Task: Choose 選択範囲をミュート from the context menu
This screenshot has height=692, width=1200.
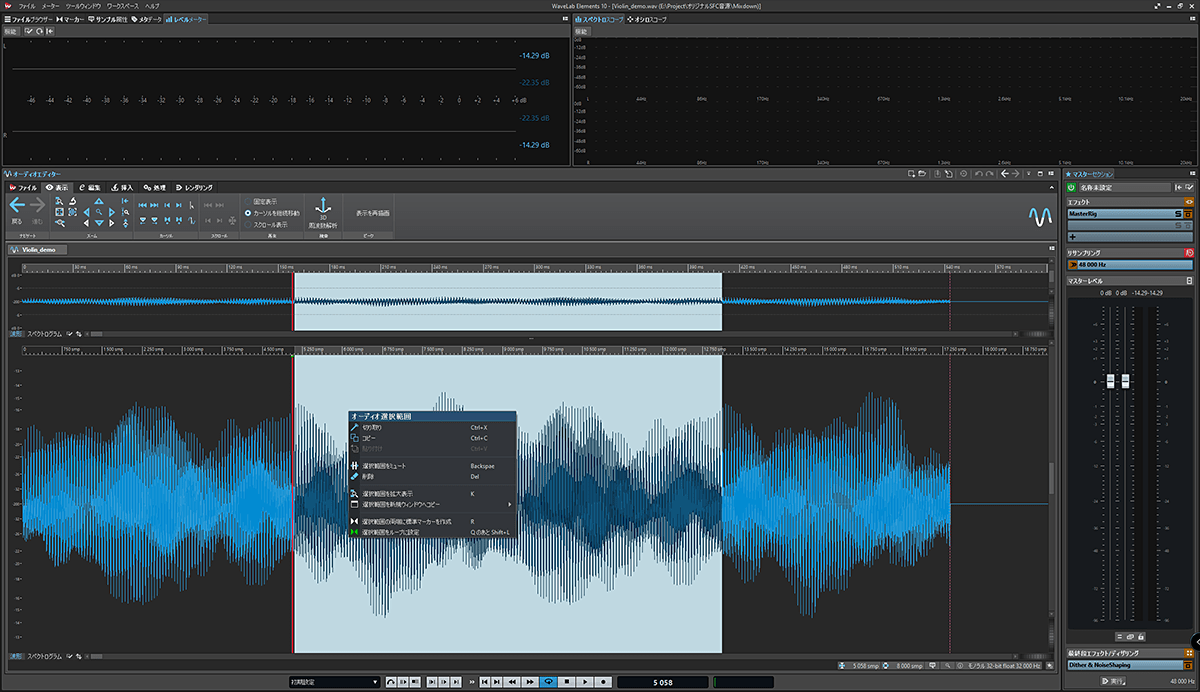Action: click(431, 466)
